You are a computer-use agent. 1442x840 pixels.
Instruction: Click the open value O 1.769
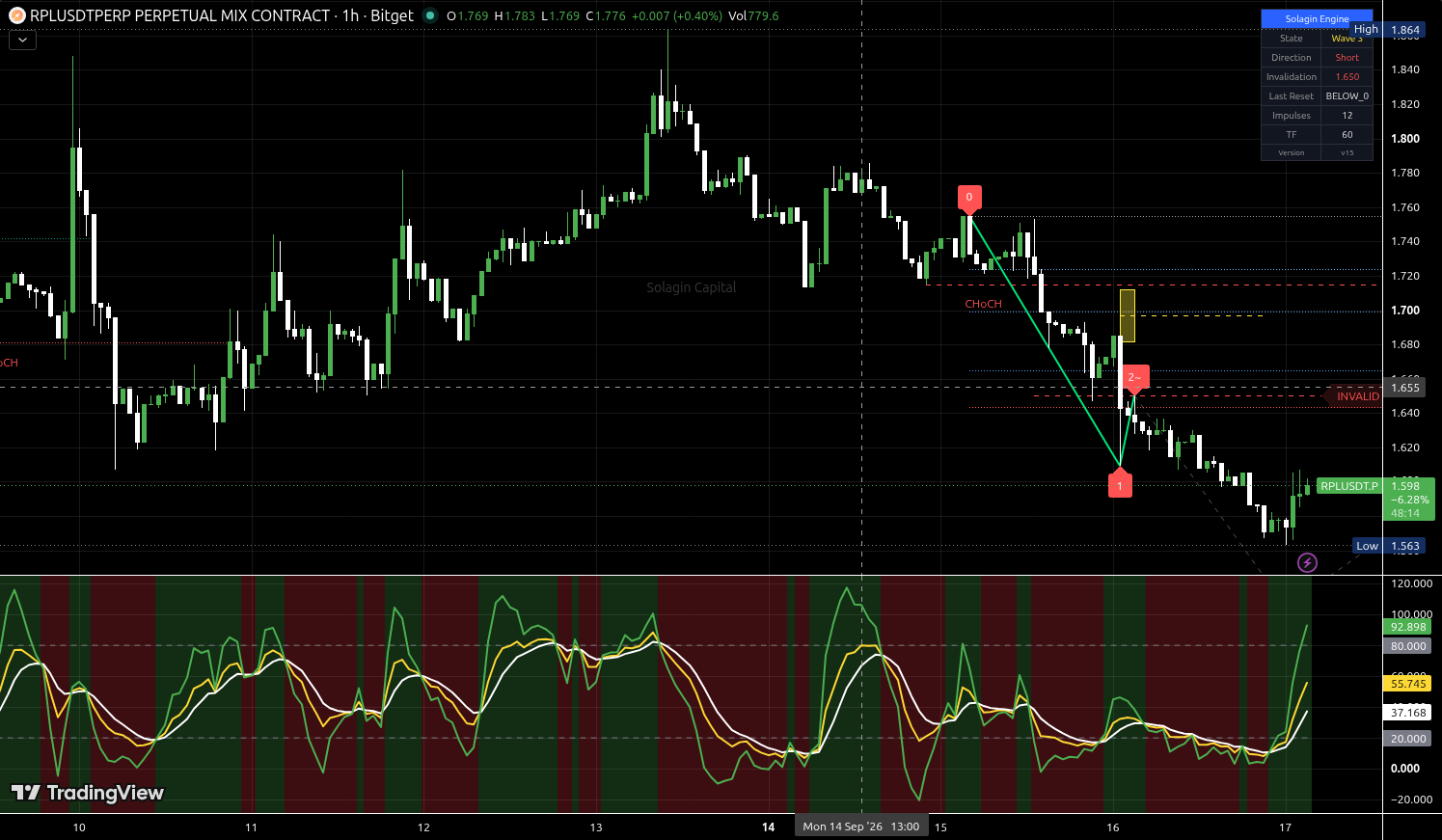point(467,15)
